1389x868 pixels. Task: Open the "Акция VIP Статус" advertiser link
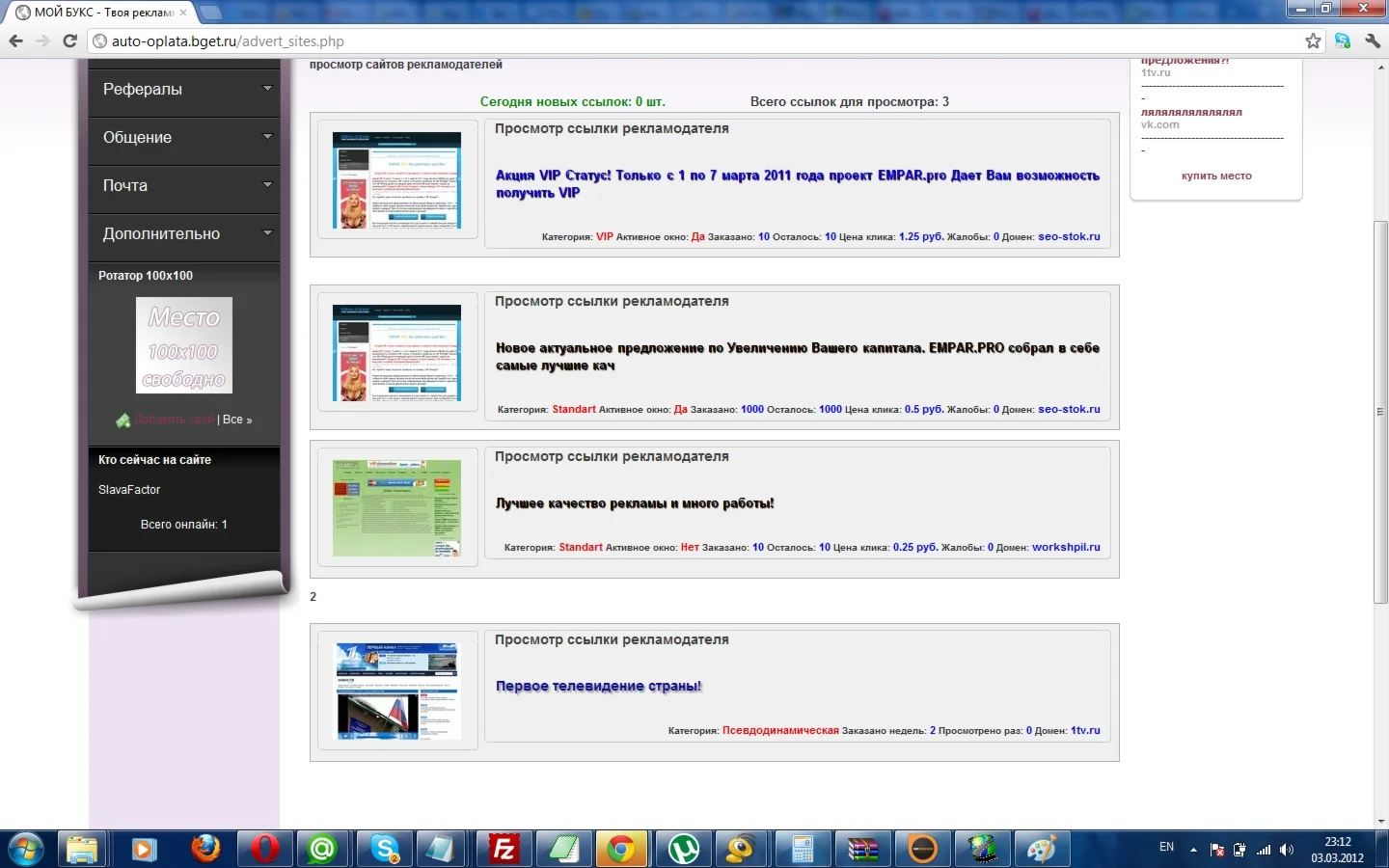click(797, 184)
